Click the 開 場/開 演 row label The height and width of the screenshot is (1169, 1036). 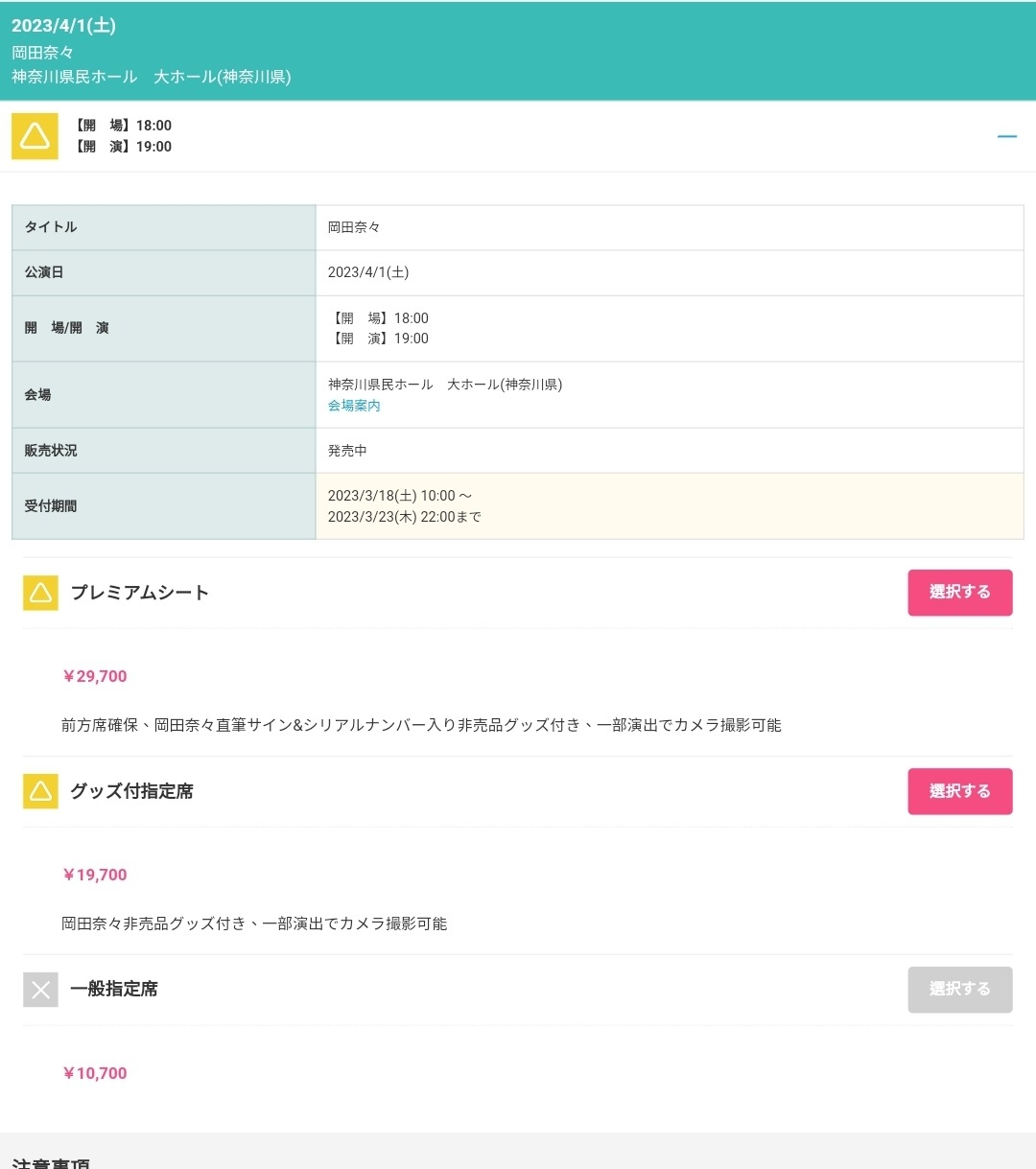(66, 328)
